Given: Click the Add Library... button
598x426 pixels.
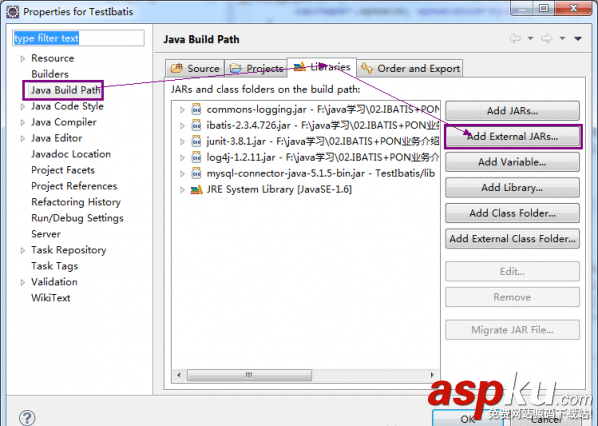Looking at the screenshot, I should tap(512, 188).
